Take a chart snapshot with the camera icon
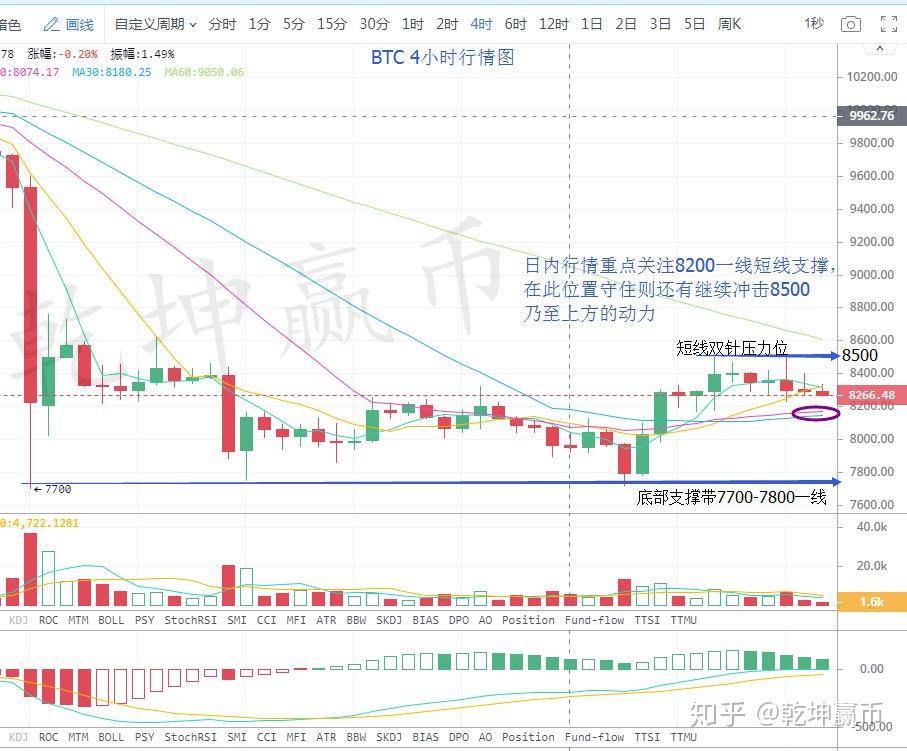Image resolution: width=907 pixels, height=751 pixels. tap(850, 24)
